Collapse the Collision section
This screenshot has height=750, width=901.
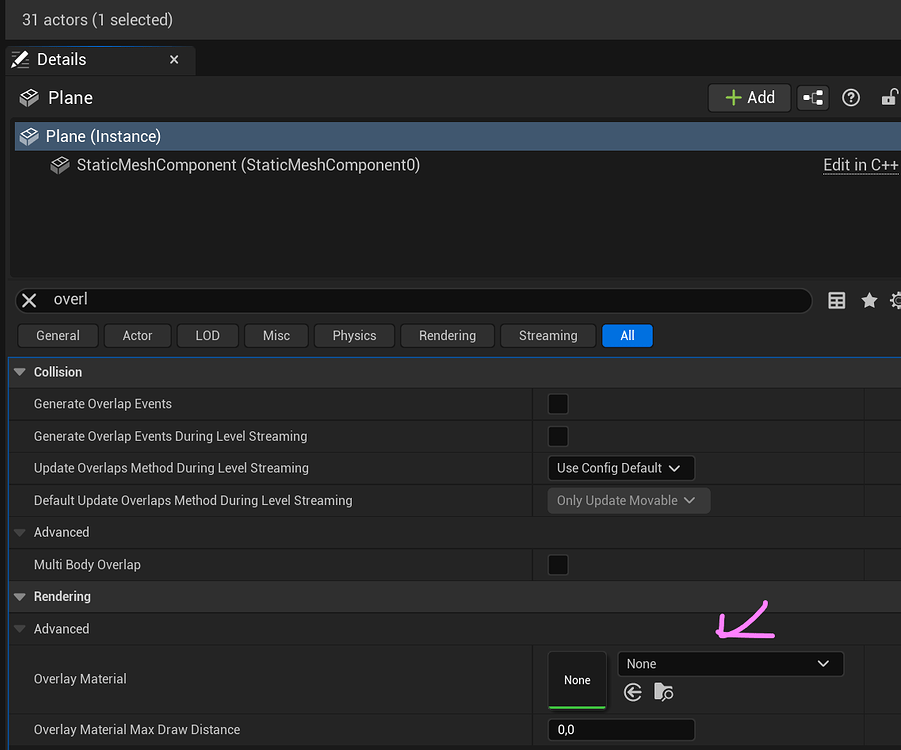(20, 371)
